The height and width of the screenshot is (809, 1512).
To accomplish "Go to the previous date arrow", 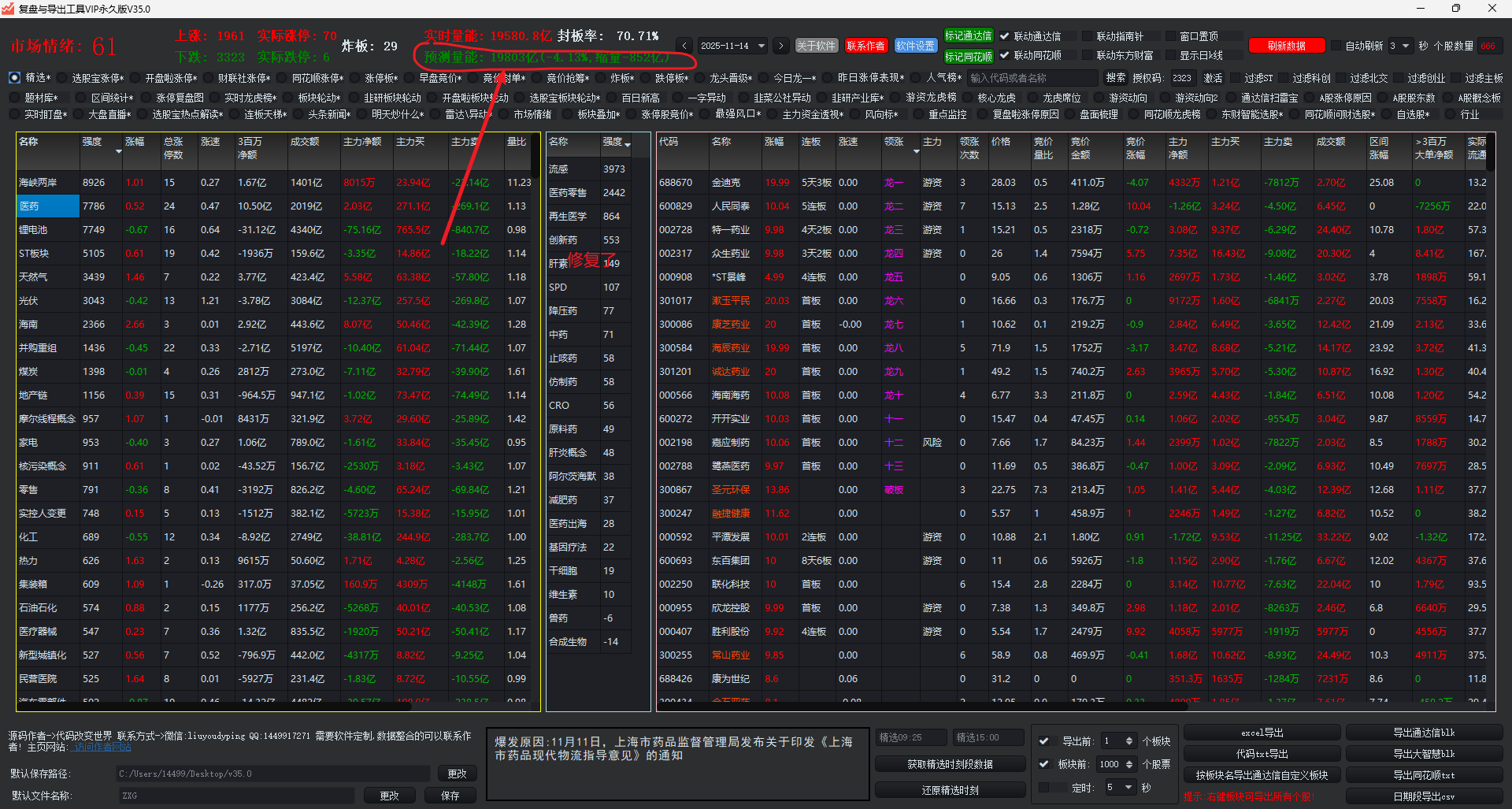I will tap(684, 46).
